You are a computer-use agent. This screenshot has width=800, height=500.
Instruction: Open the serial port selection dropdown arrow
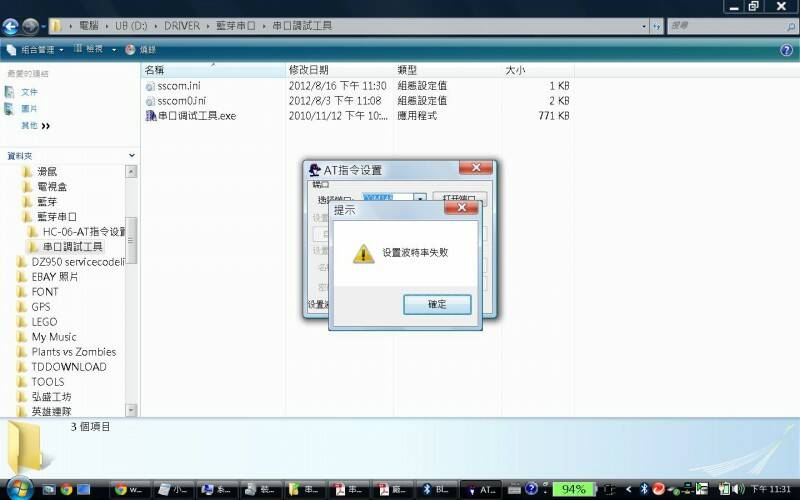(x=421, y=199)
